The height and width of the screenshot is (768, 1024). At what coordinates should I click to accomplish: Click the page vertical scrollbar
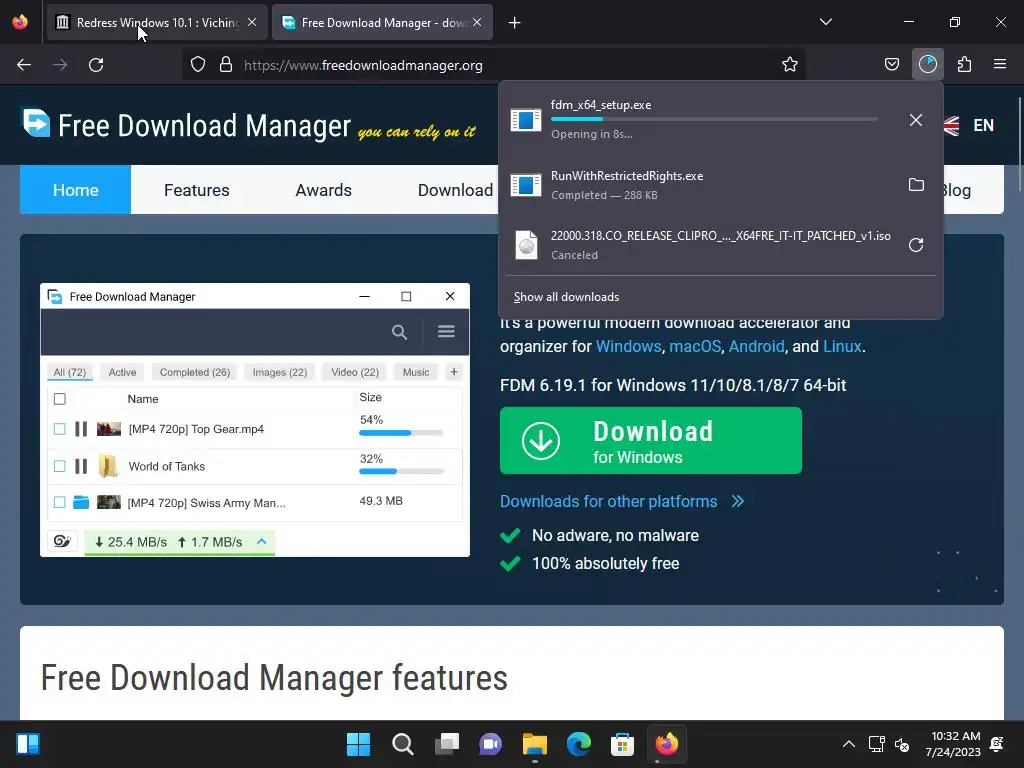point(1019,144)
